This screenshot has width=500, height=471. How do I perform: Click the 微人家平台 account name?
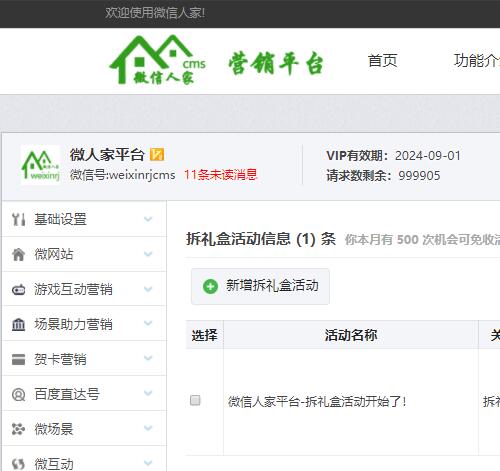107,155
